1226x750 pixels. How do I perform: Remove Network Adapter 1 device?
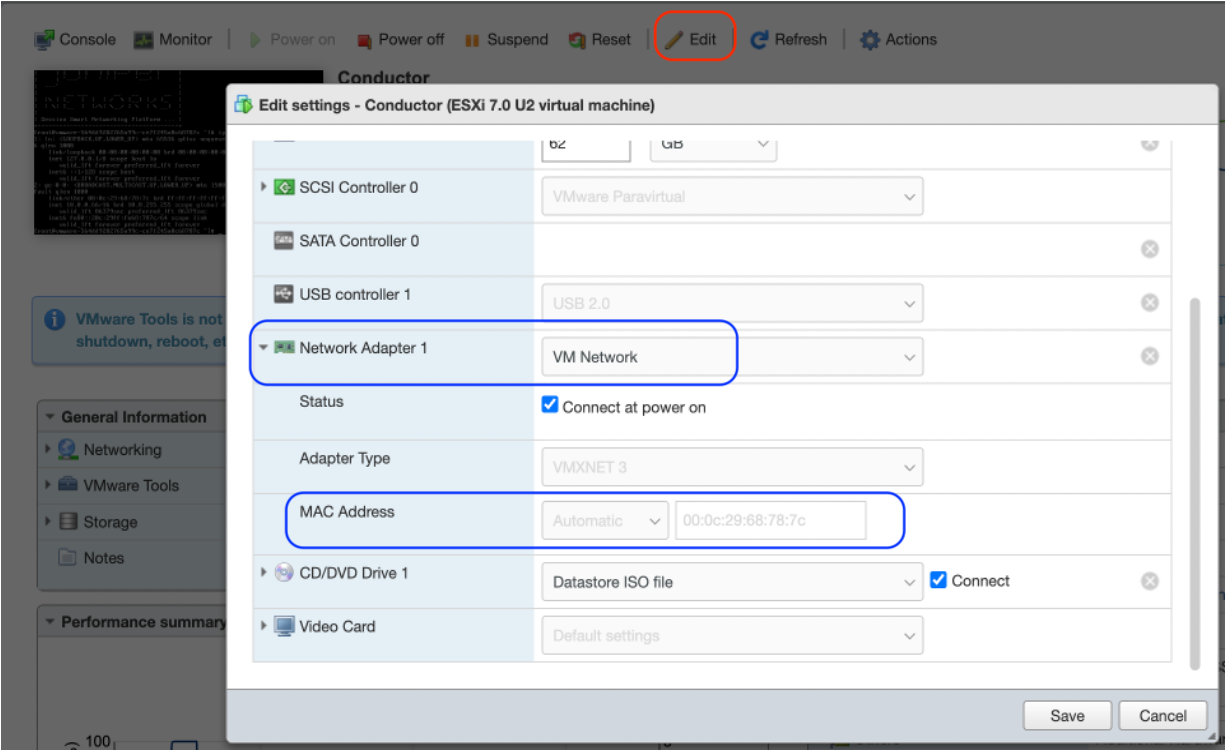pos(1150,356)
